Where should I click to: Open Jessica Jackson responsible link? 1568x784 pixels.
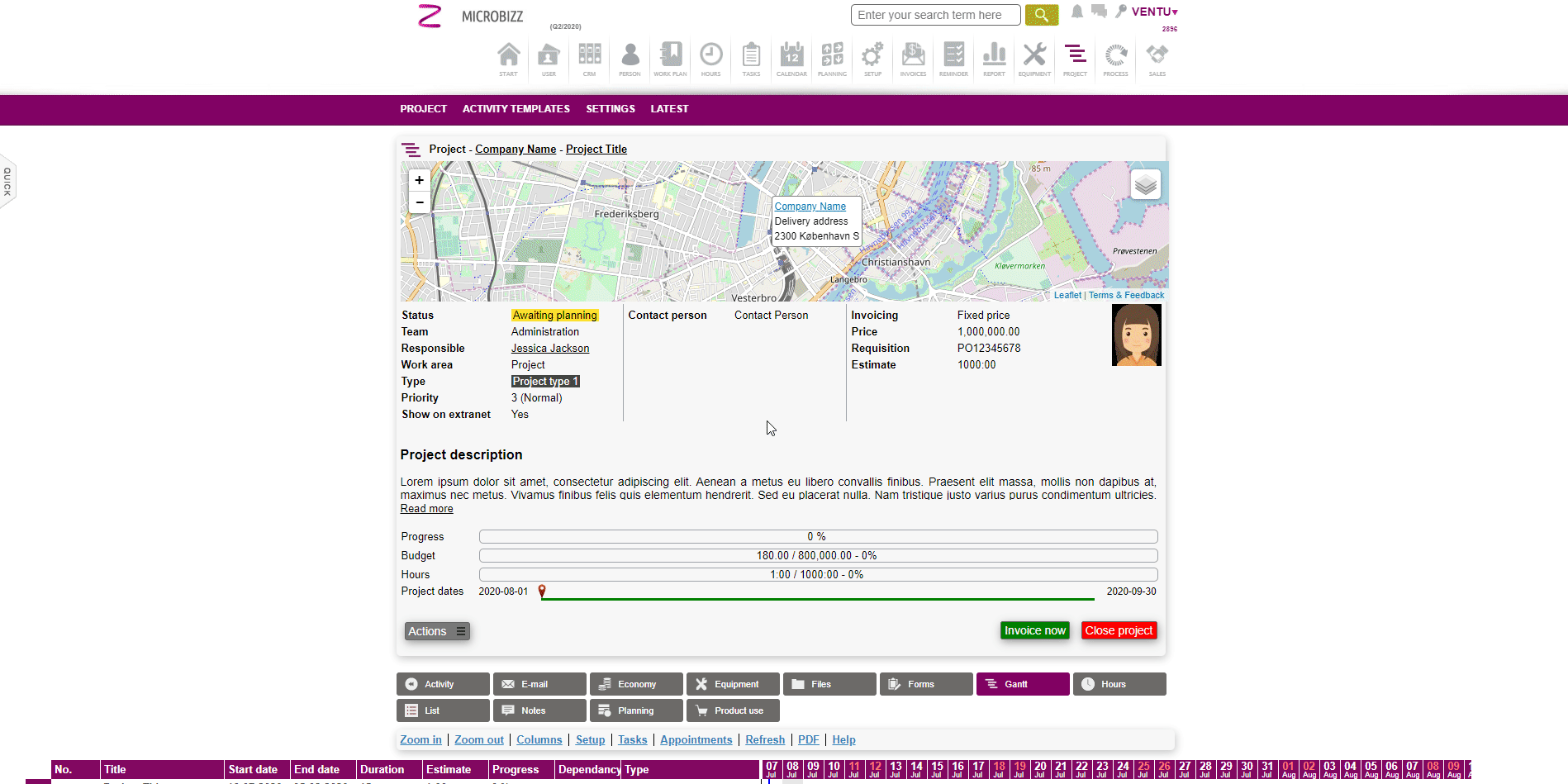(x=549, y=349)
